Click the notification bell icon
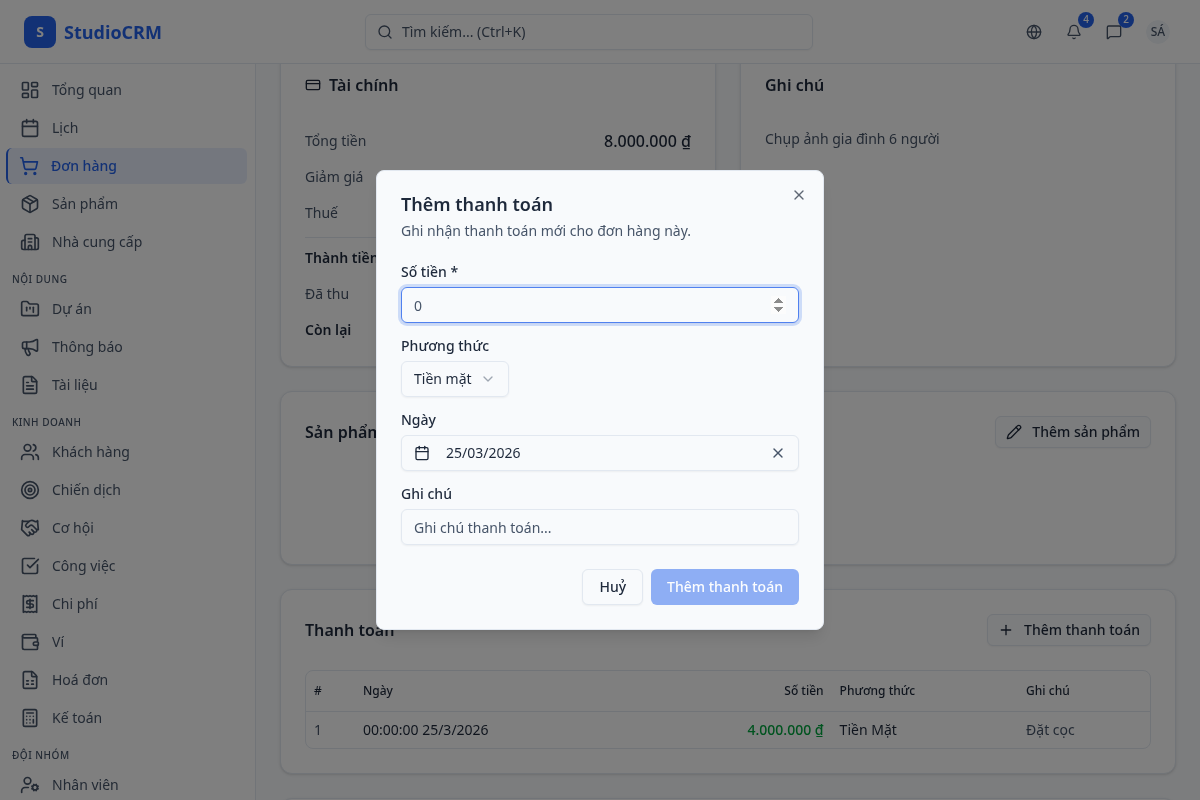 (x=1074, y=32)
